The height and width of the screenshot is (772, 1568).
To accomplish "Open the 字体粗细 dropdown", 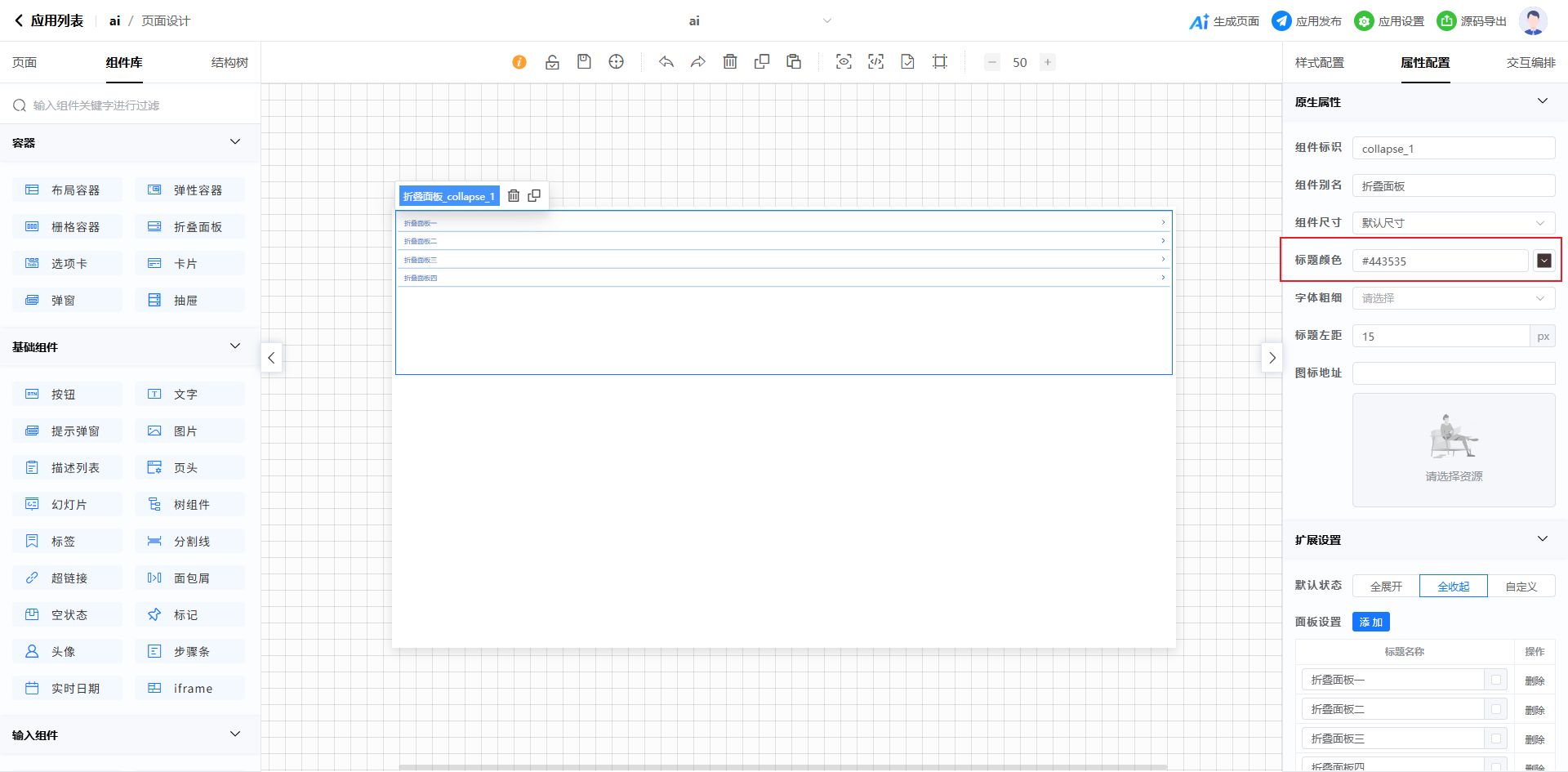I will point(1453,298).
